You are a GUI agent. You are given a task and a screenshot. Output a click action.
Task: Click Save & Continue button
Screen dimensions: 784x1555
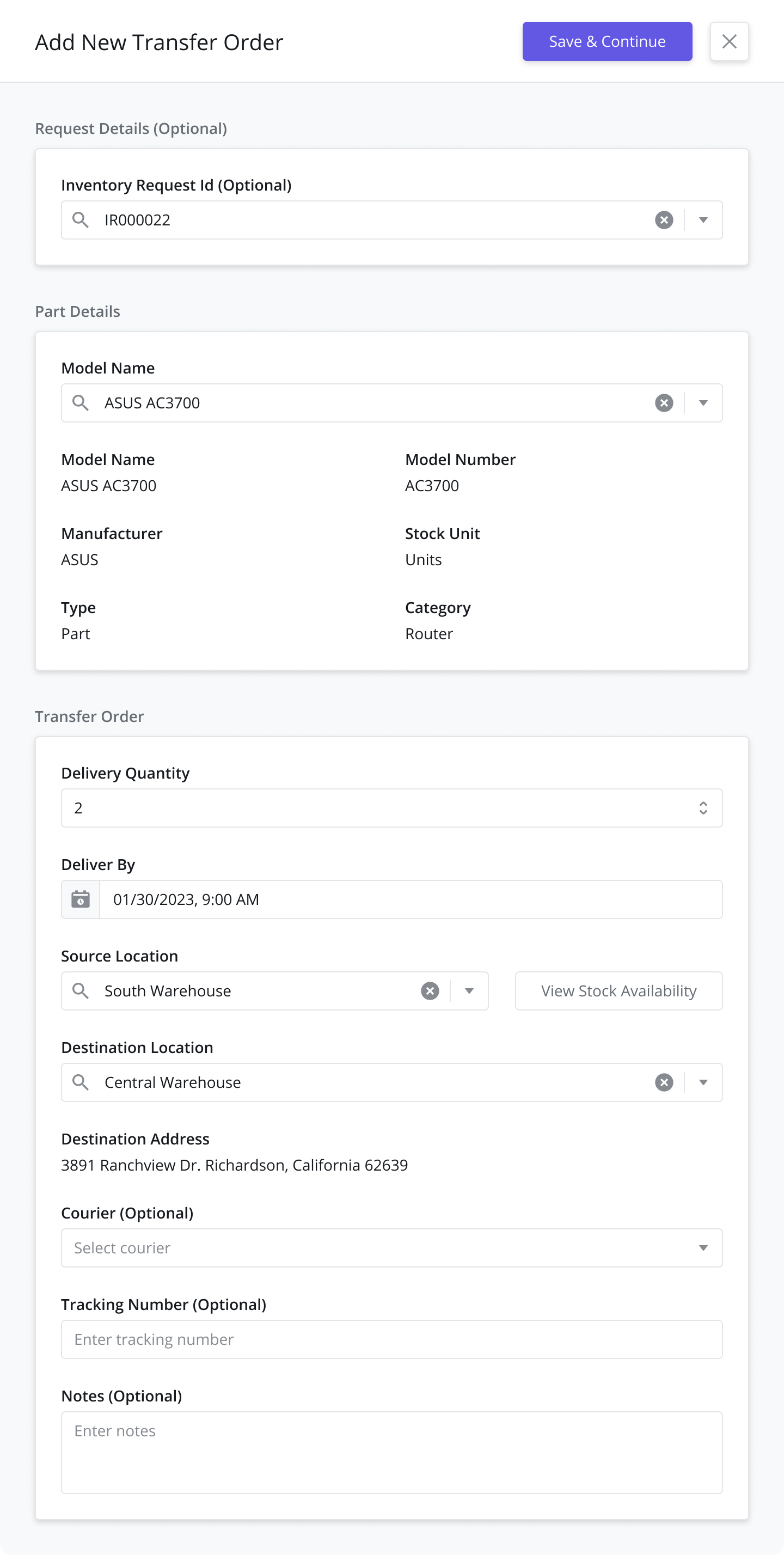607,41
